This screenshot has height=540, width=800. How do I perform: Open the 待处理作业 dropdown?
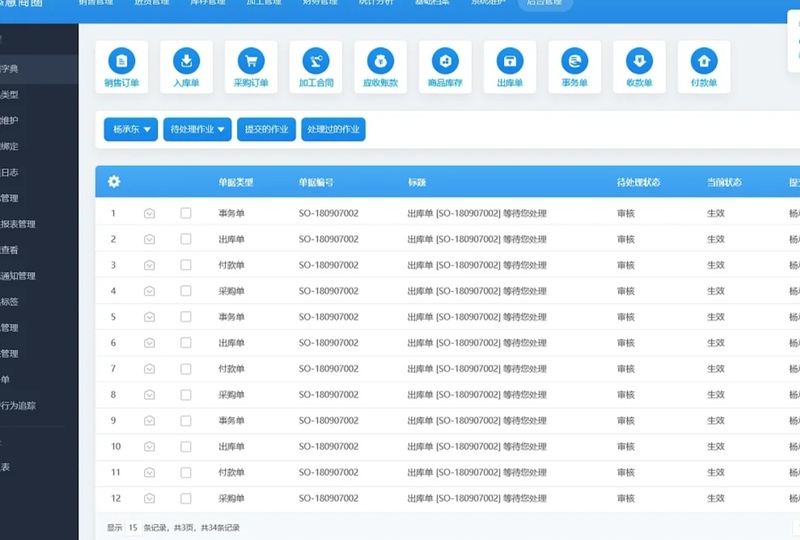198,129
